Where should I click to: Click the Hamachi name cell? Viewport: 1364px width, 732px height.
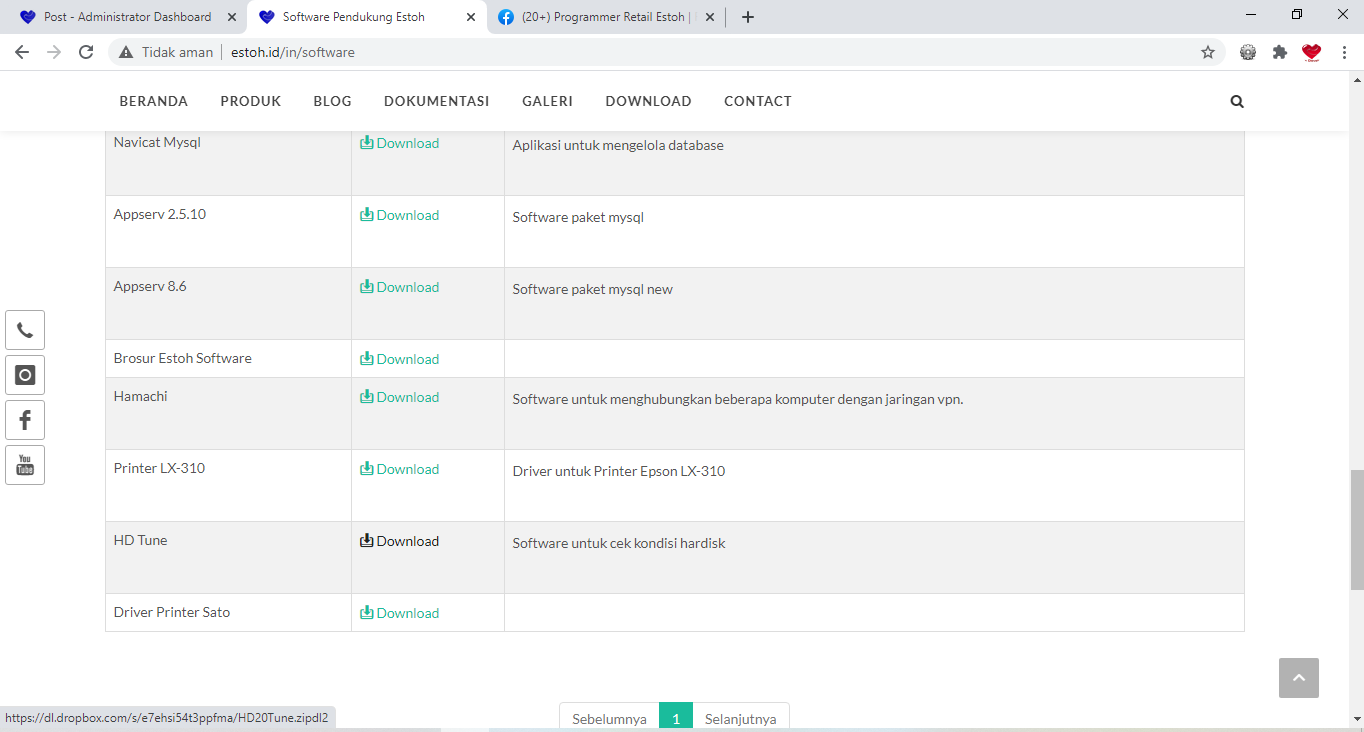point(228,413)
